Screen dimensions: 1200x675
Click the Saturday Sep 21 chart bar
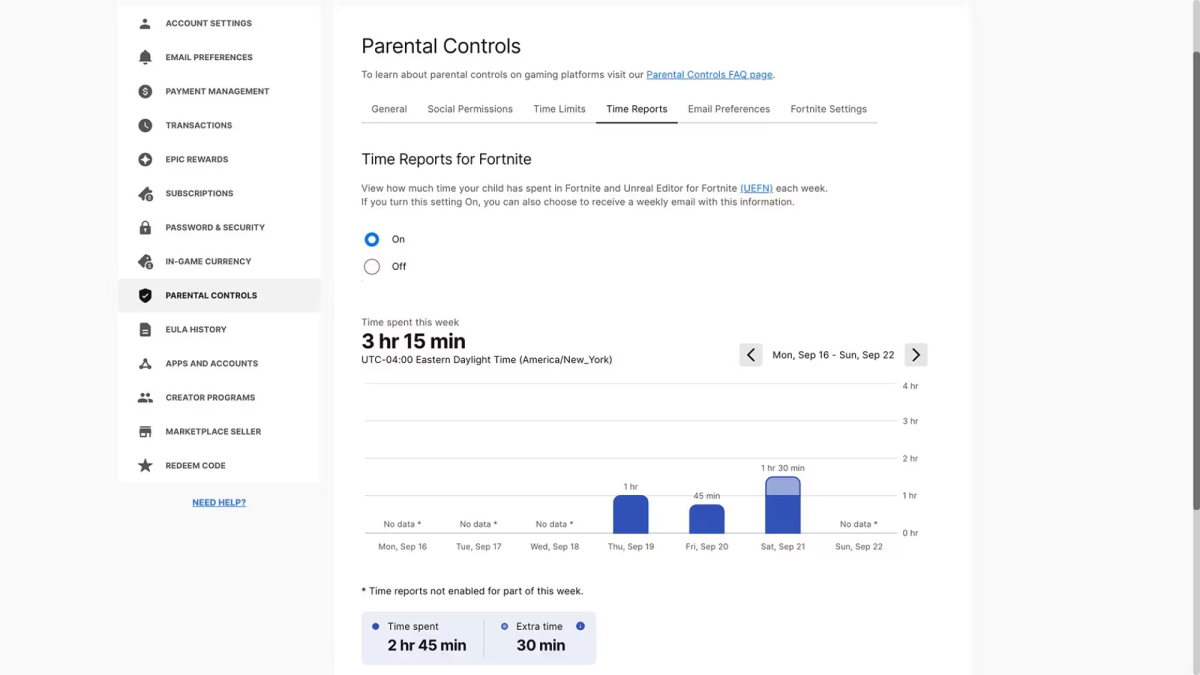782,506
